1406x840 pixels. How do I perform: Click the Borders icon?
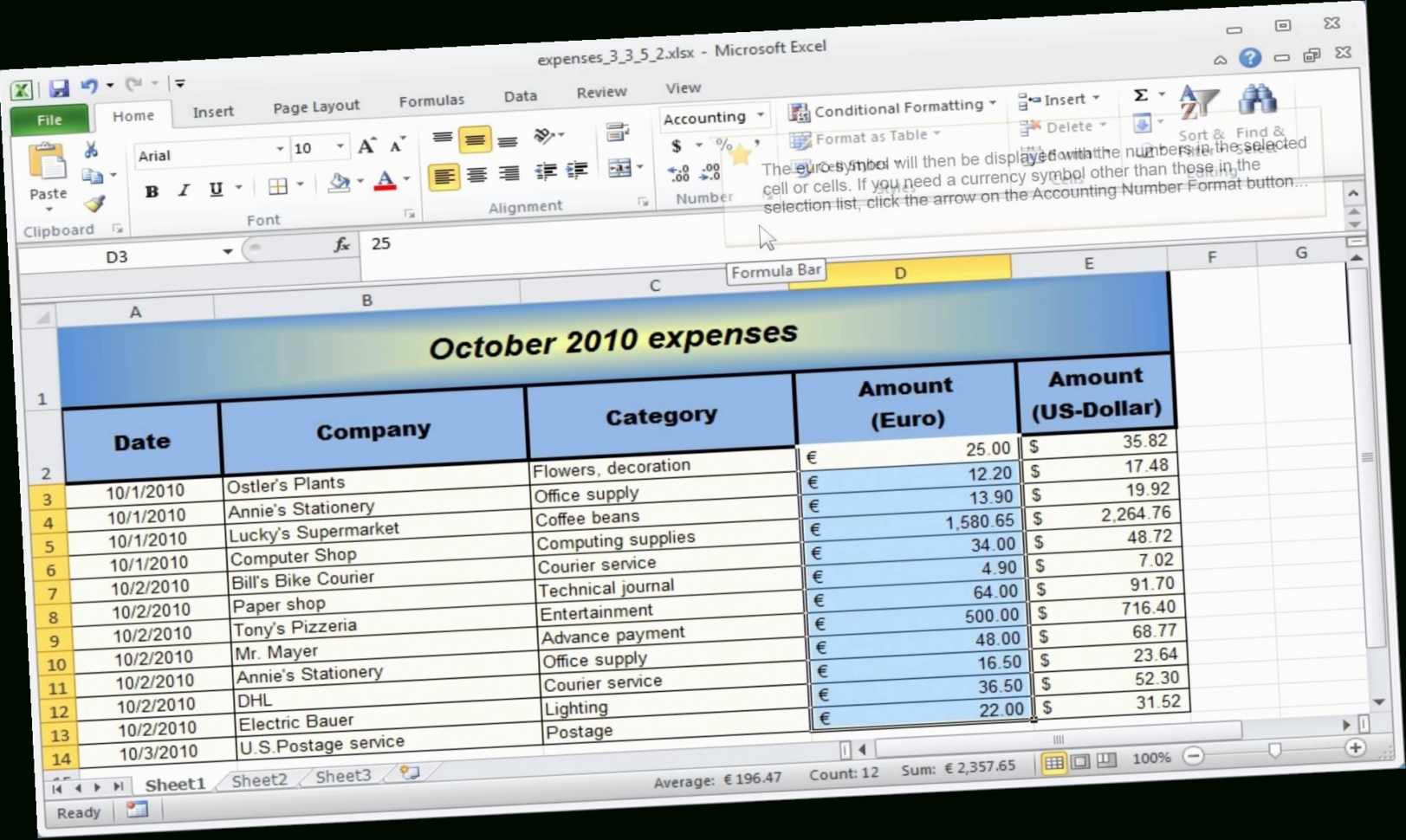pos(277,186)
